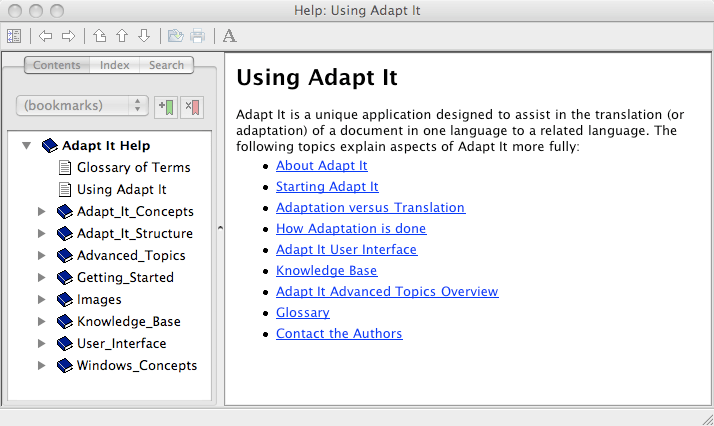
Task: Click the Using Adapt It page icon
Action: point(65,189)
